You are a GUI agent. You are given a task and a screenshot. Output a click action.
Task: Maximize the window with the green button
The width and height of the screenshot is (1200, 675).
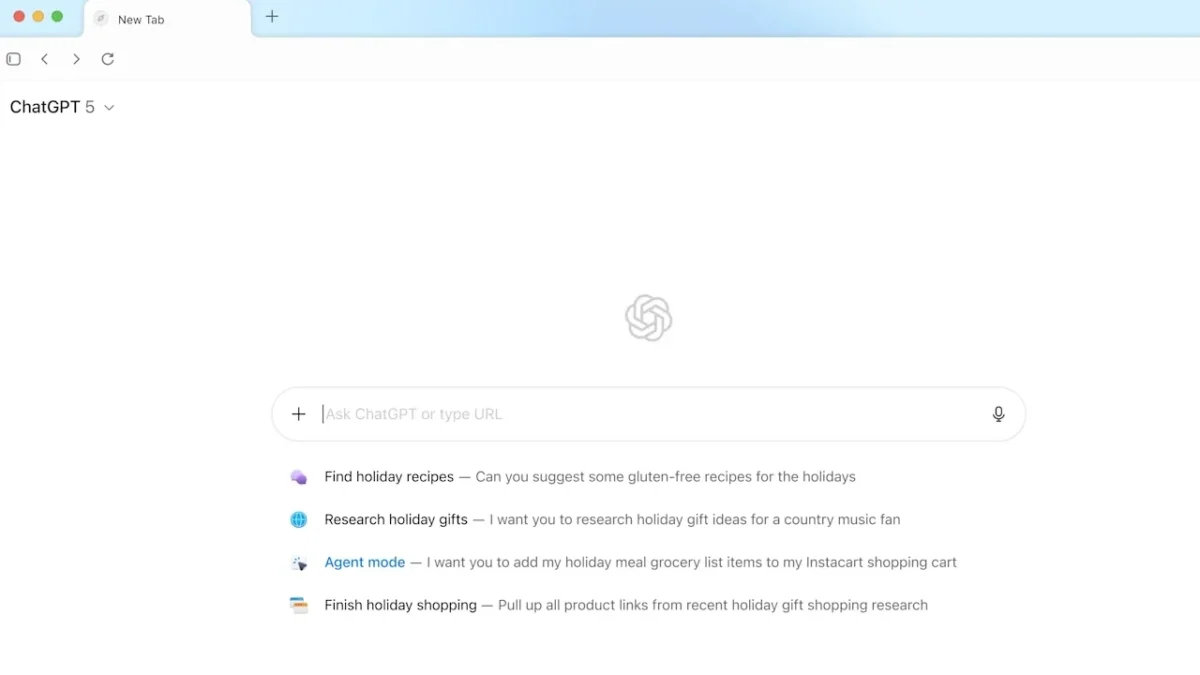point(57,16)
